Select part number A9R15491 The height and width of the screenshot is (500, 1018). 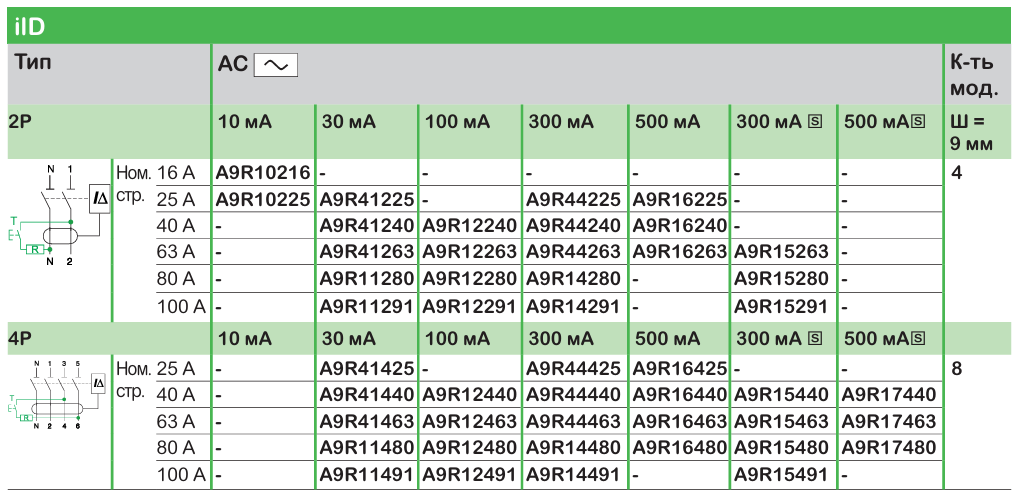[x=781, y=474]
